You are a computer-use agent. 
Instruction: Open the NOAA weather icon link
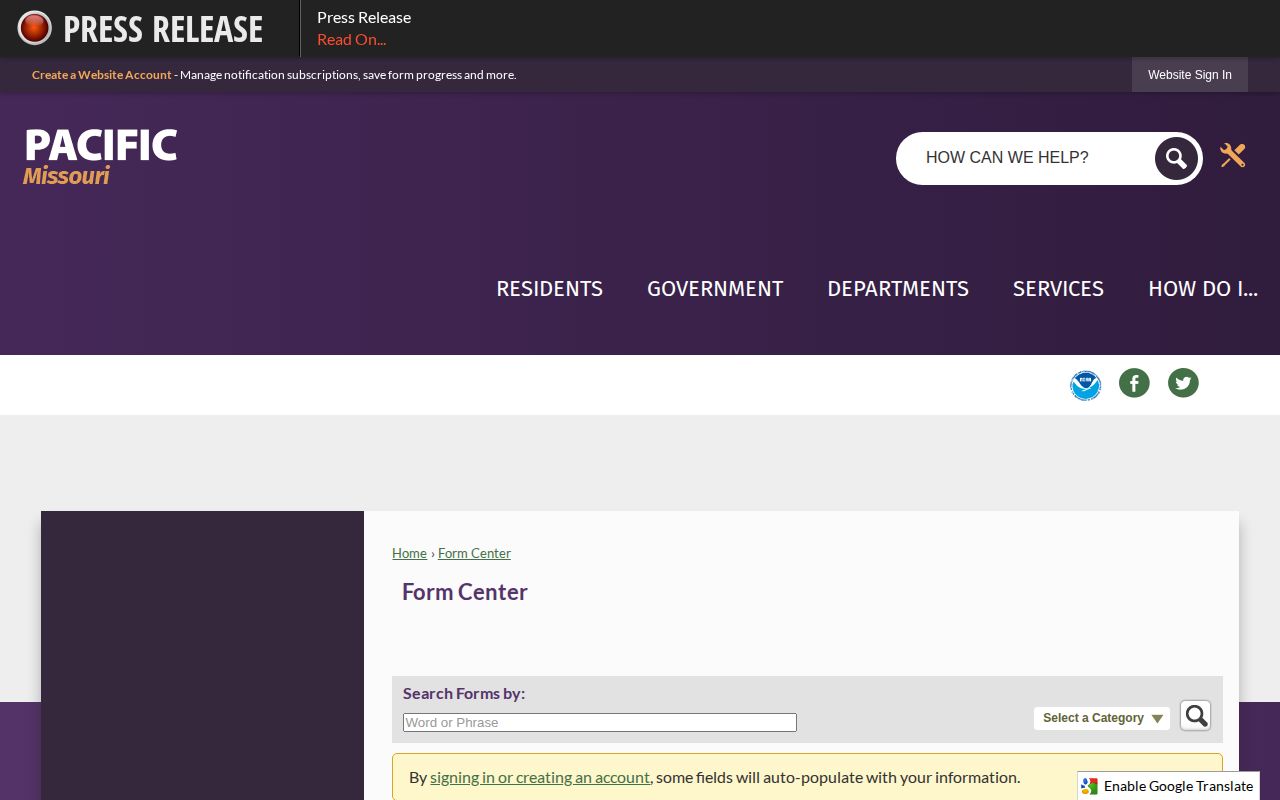(x=1085, y=384)
